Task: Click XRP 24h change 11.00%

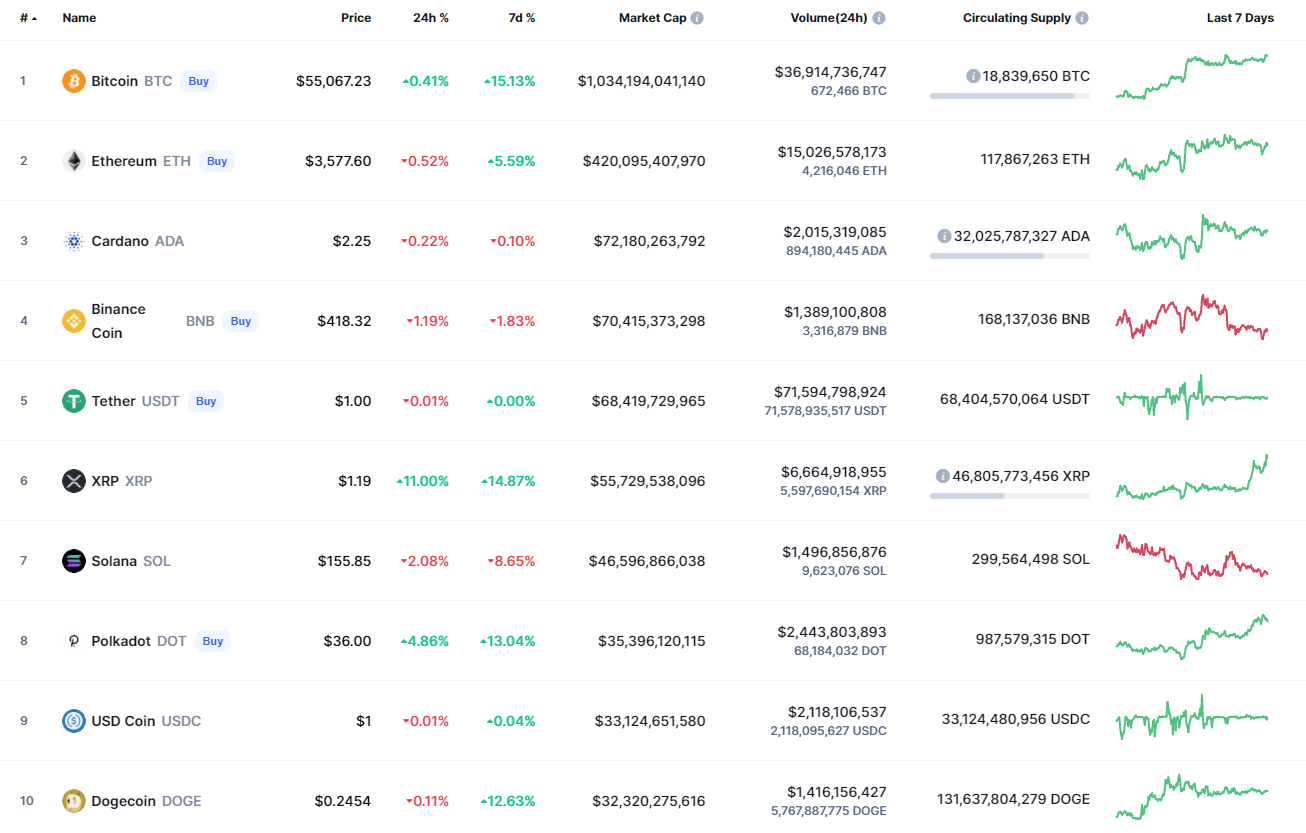Action: click(422, 481)
